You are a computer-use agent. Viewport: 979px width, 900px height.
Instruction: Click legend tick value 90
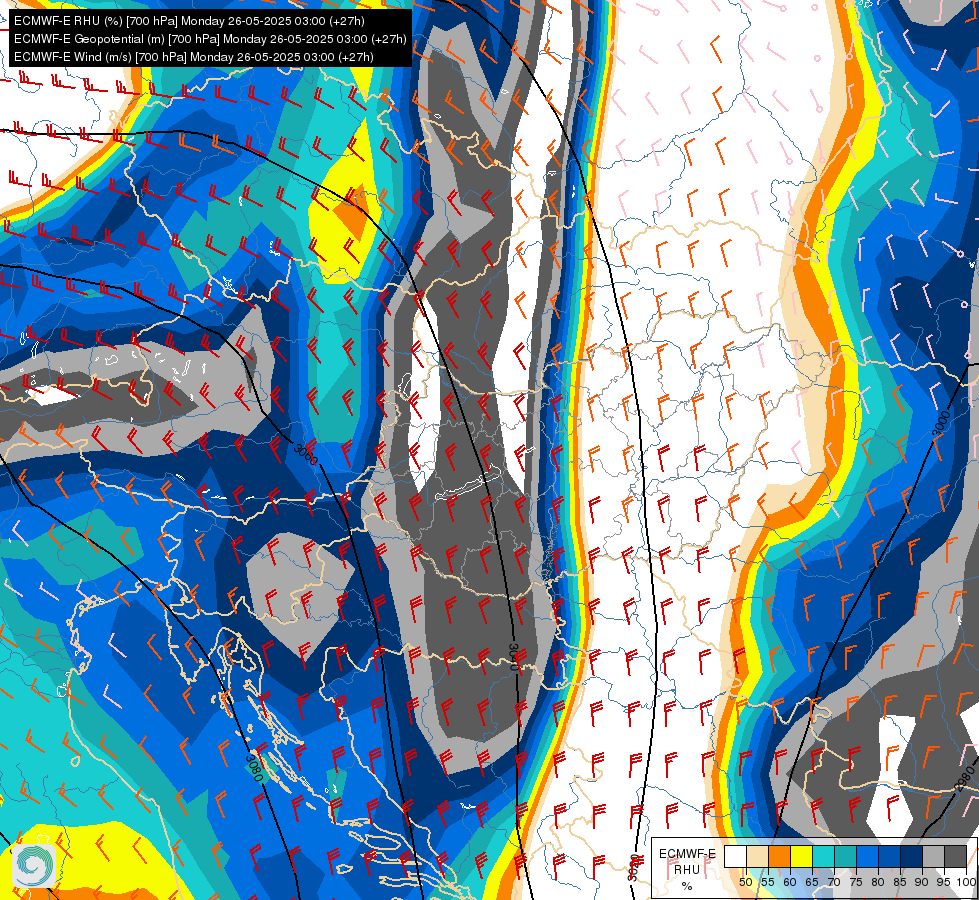coord(922,882)
